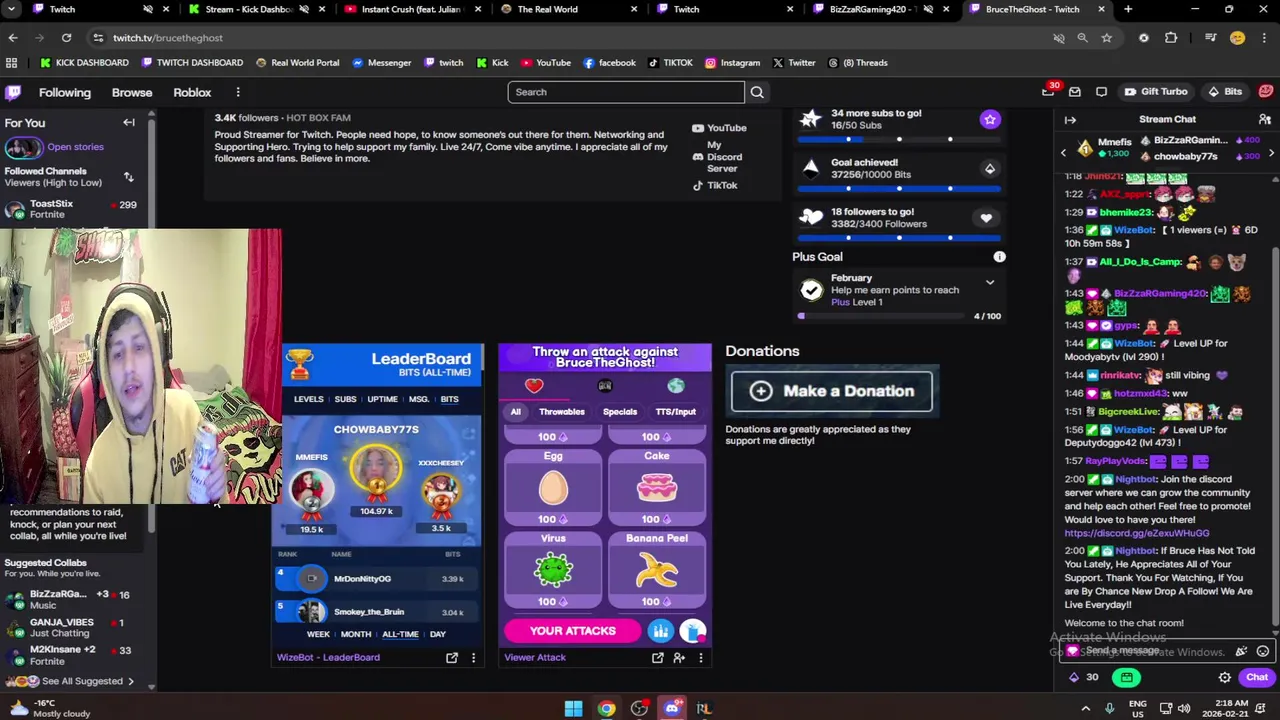This screenshot has height=720, width=1280.
Task: Select the Throwables filter
Action: (562, 412)
